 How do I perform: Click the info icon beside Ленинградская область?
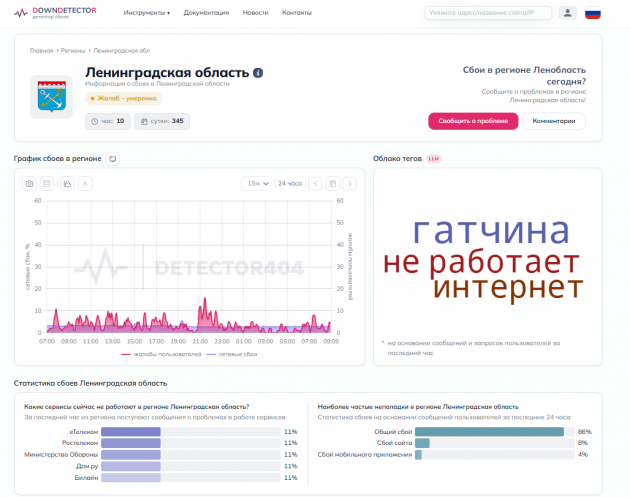258,73
